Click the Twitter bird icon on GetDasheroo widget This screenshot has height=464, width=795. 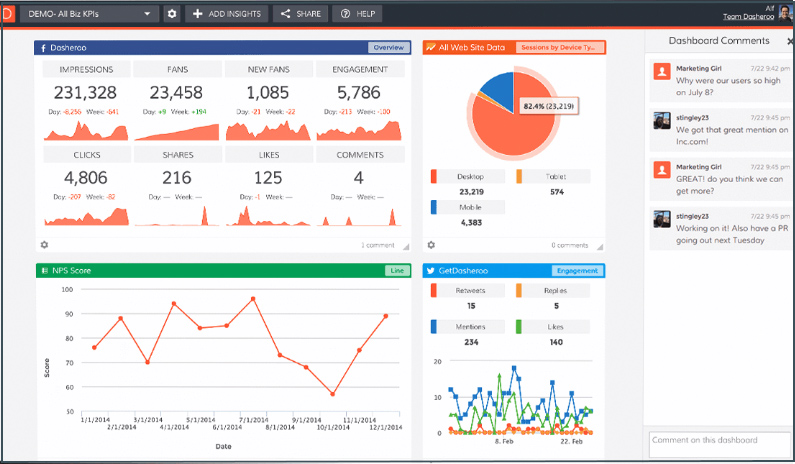pyautogui.click(x=429, y=271)
